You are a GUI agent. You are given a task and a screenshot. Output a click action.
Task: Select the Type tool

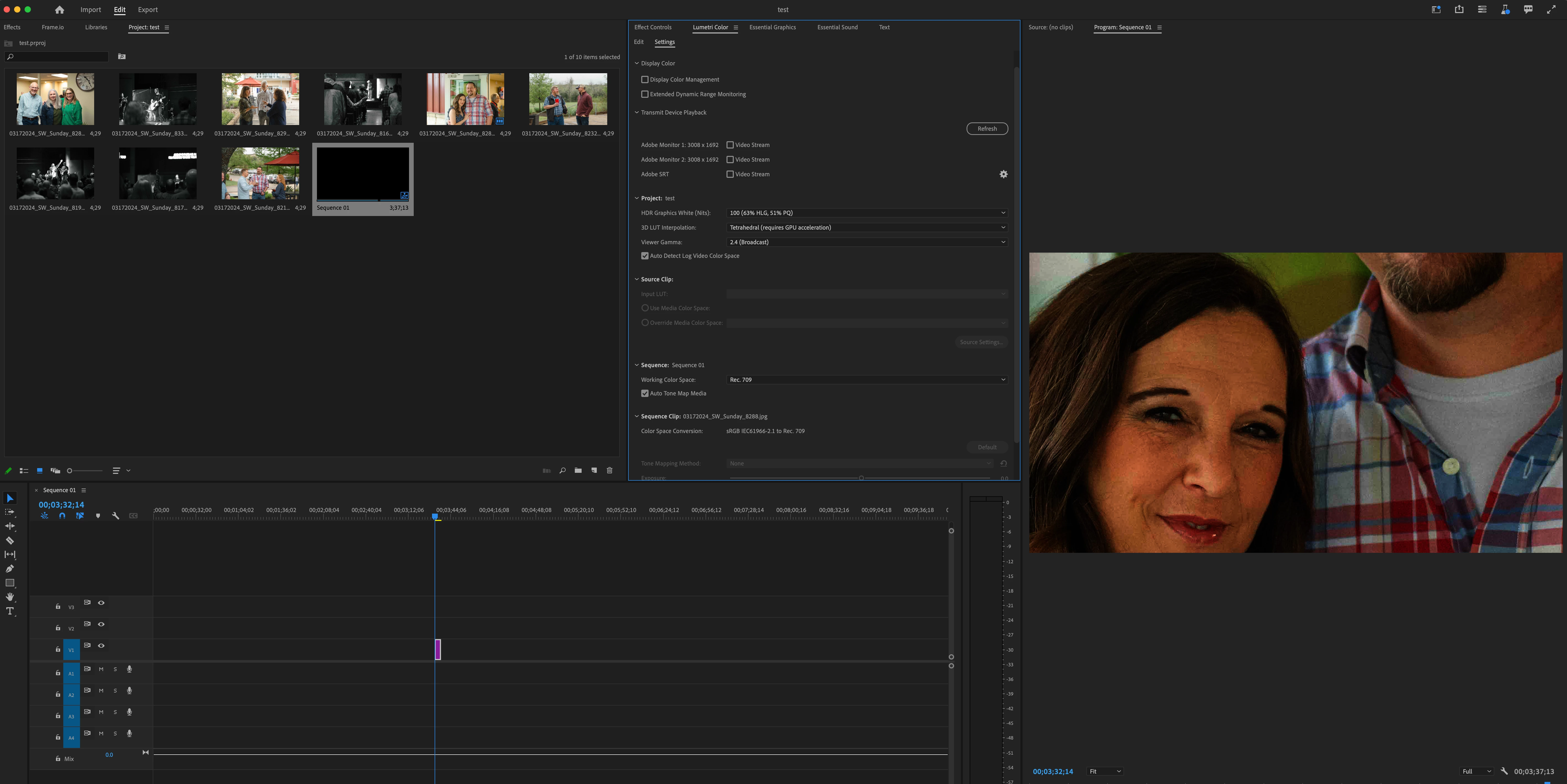pos(10,611)
